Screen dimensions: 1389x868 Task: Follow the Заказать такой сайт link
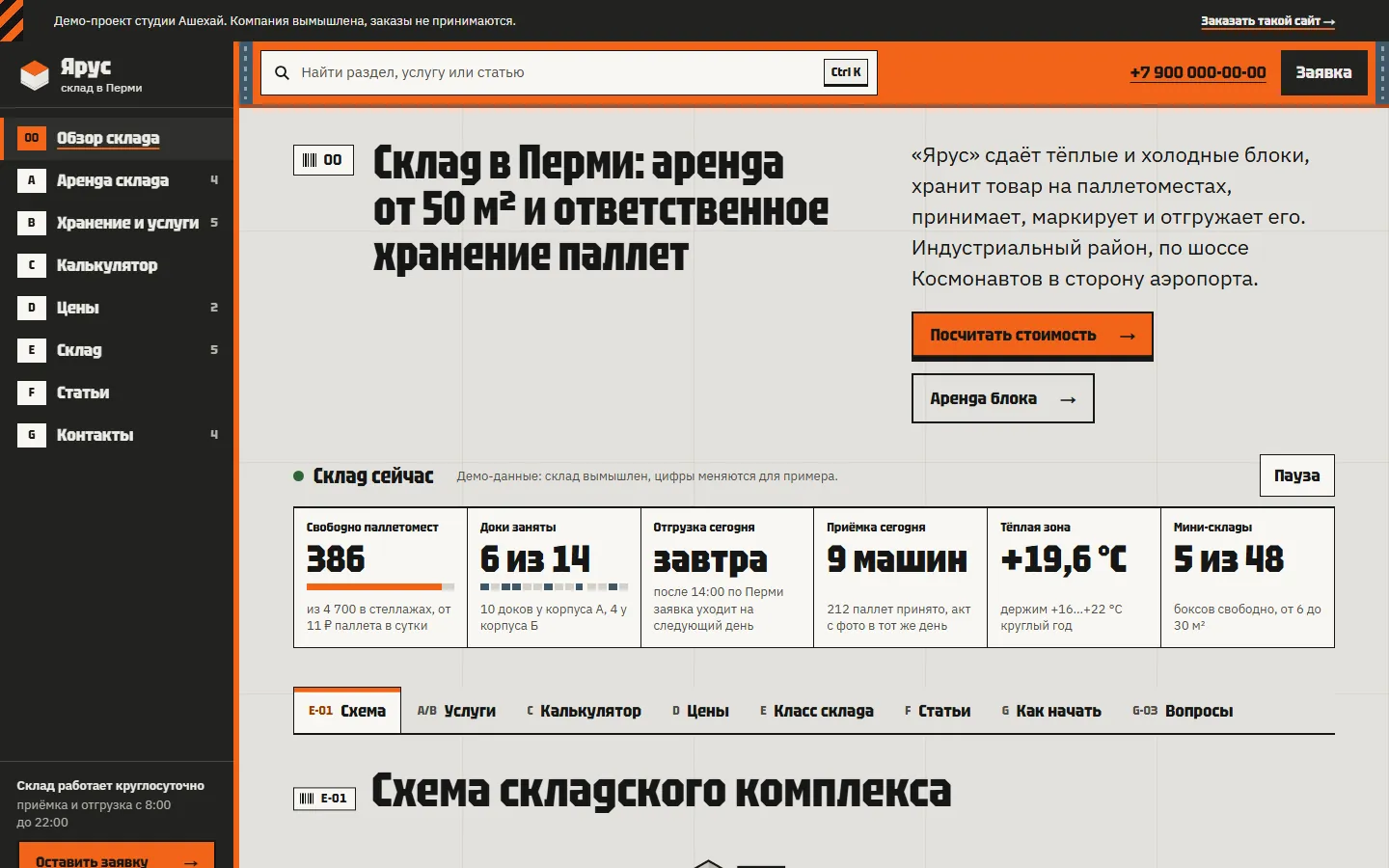[x=1267, y=21]
